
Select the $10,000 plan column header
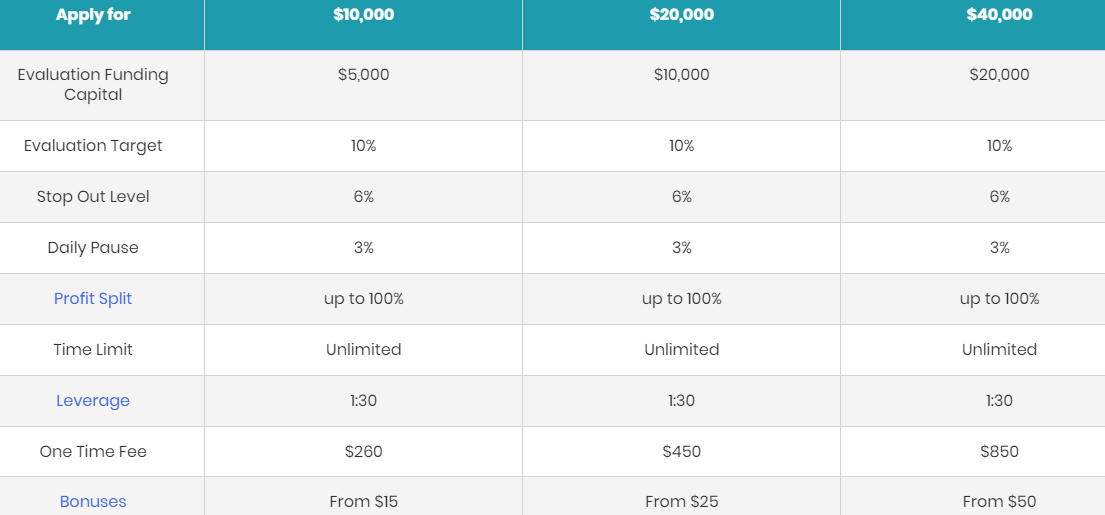(363, 15)
